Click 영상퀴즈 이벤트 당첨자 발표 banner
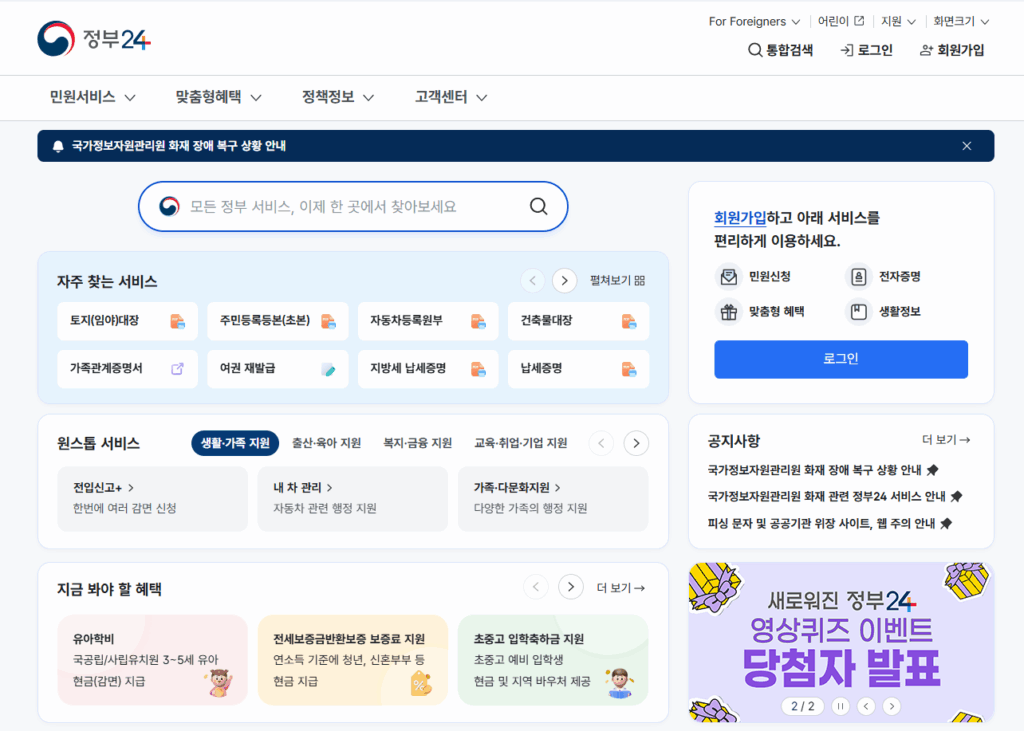1024x731 pixels. coord(841,642)
